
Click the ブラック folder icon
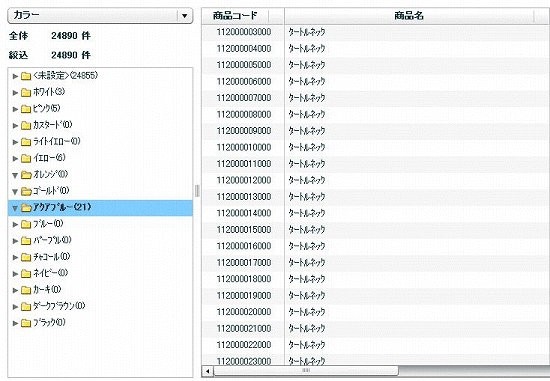tap(26, 323)
